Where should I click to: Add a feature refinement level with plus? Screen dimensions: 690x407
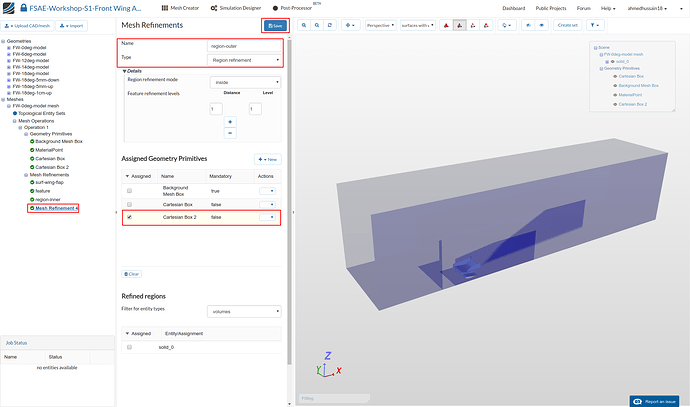229,122
